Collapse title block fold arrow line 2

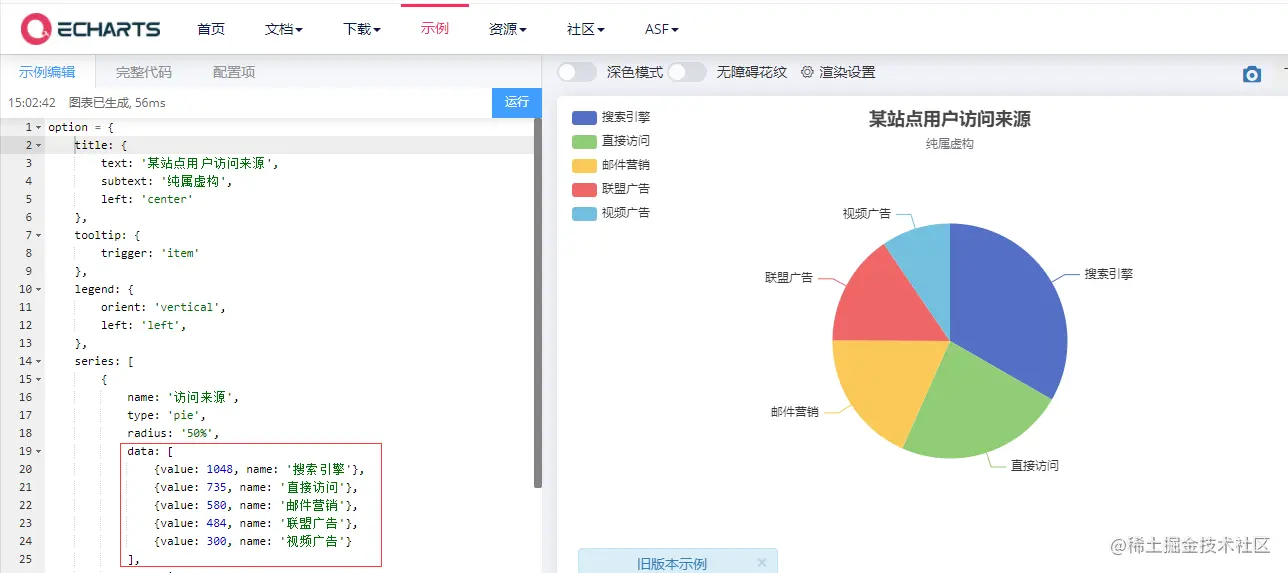pos(38,145)
